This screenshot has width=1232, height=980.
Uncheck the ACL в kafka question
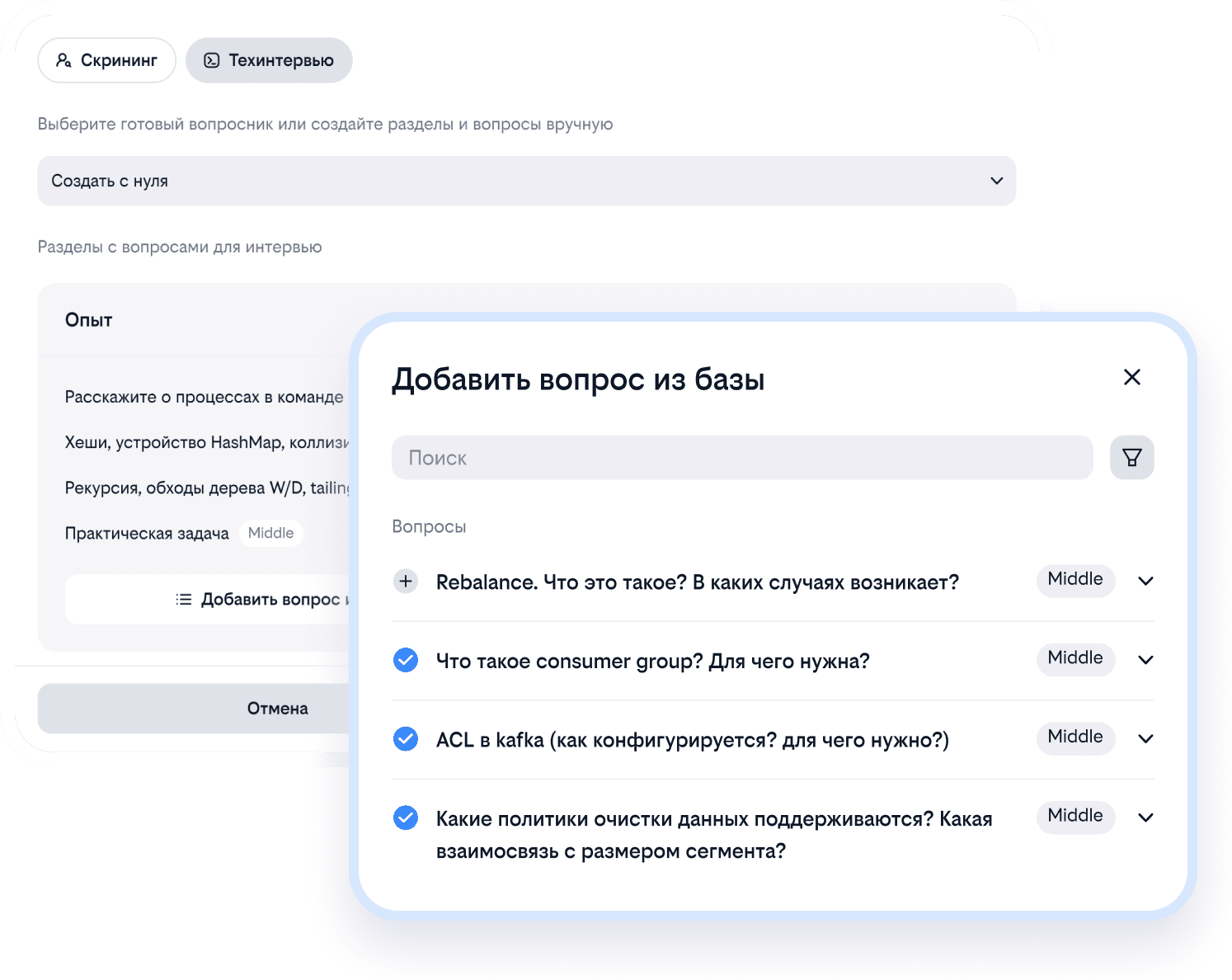click(405, 738)
